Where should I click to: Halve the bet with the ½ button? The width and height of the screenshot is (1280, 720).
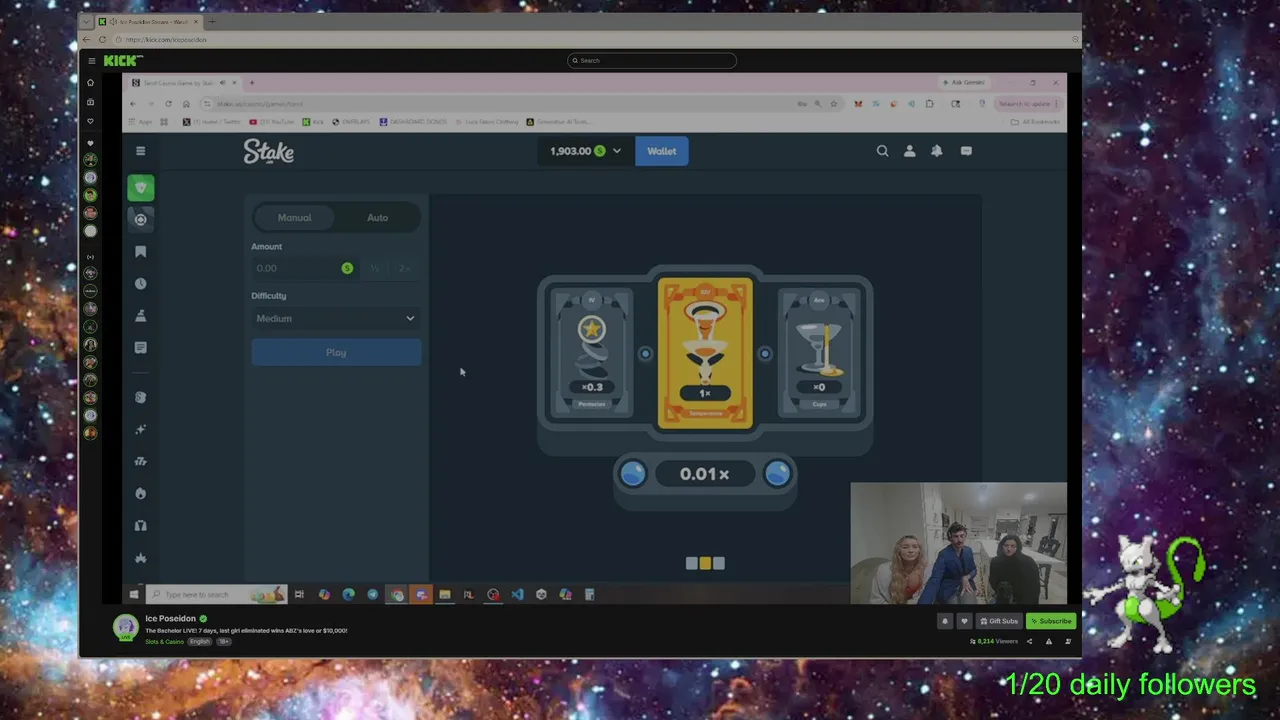375,268
